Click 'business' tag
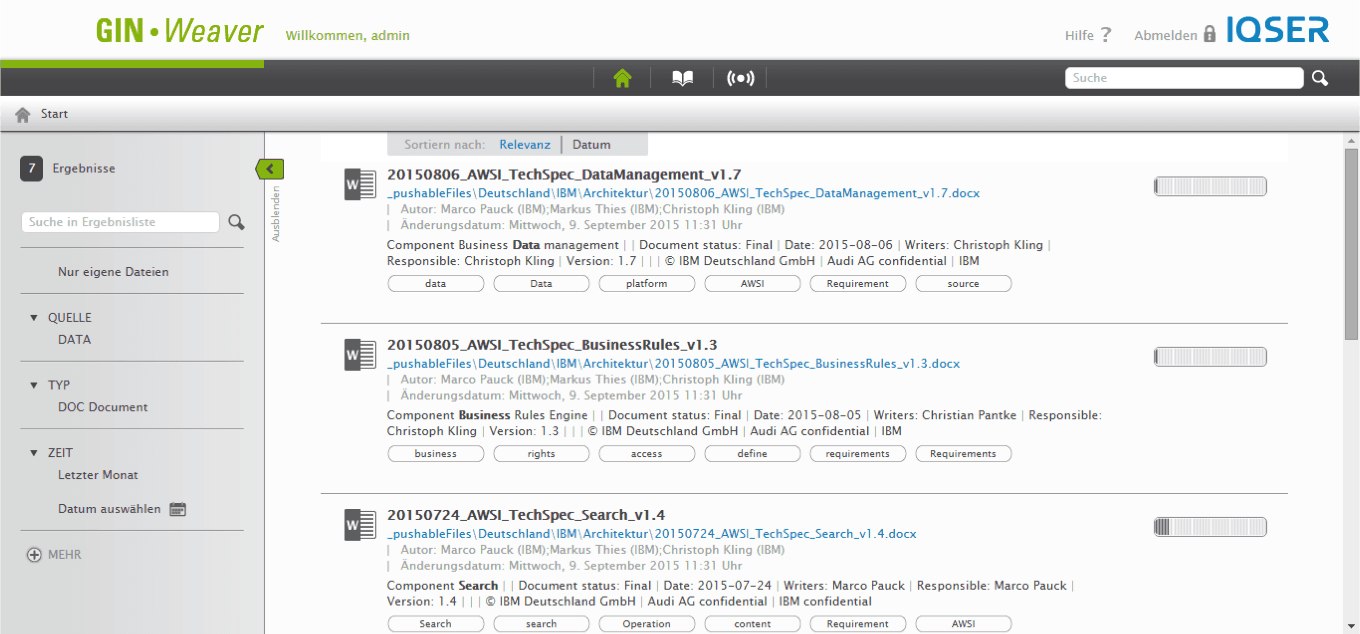The image size is (1360, 634). click(x=435, y=454)
